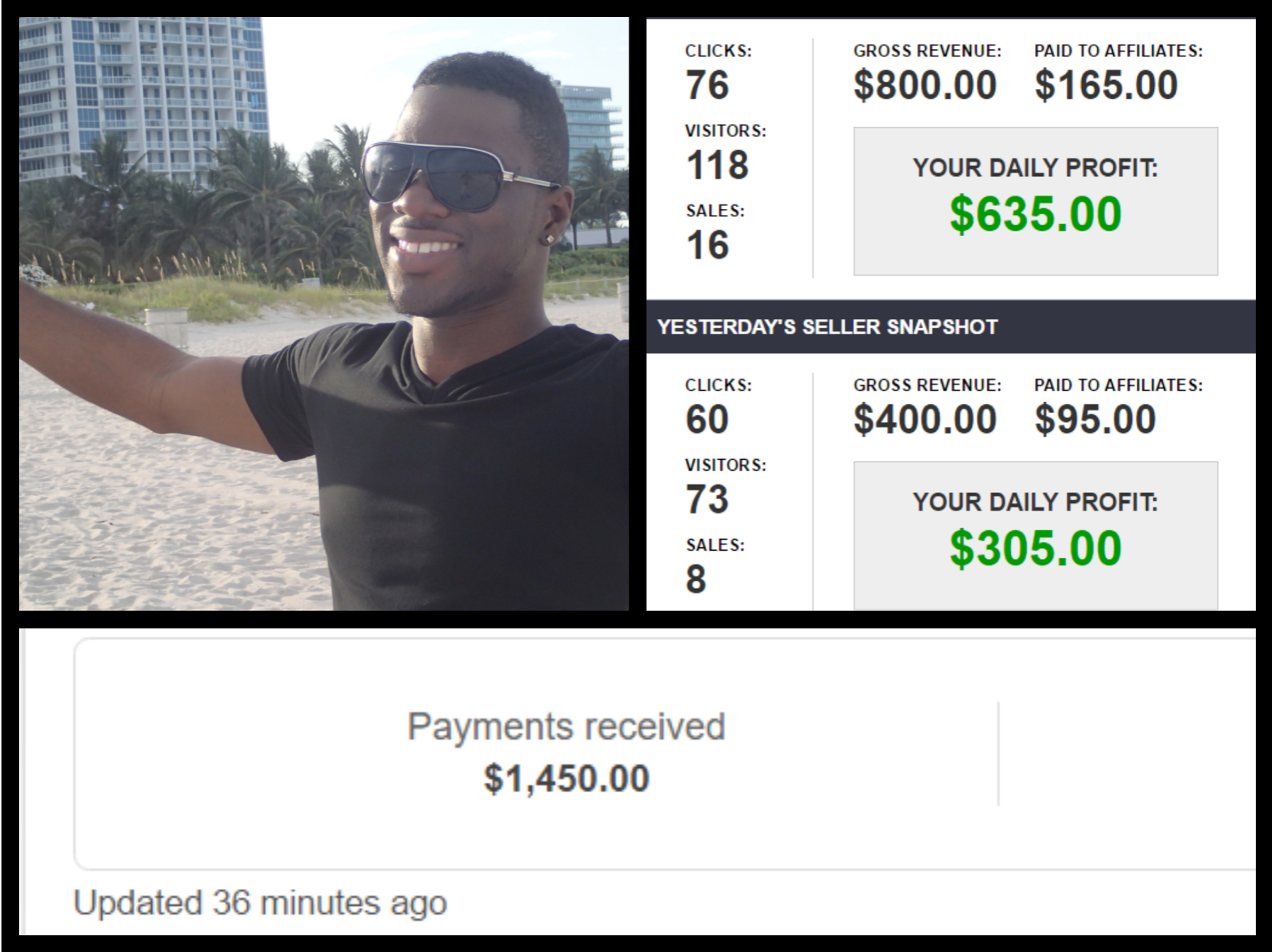1272x952 pixels.
Task: Click the clicks count of 76
Action: [x=707, y=85]
